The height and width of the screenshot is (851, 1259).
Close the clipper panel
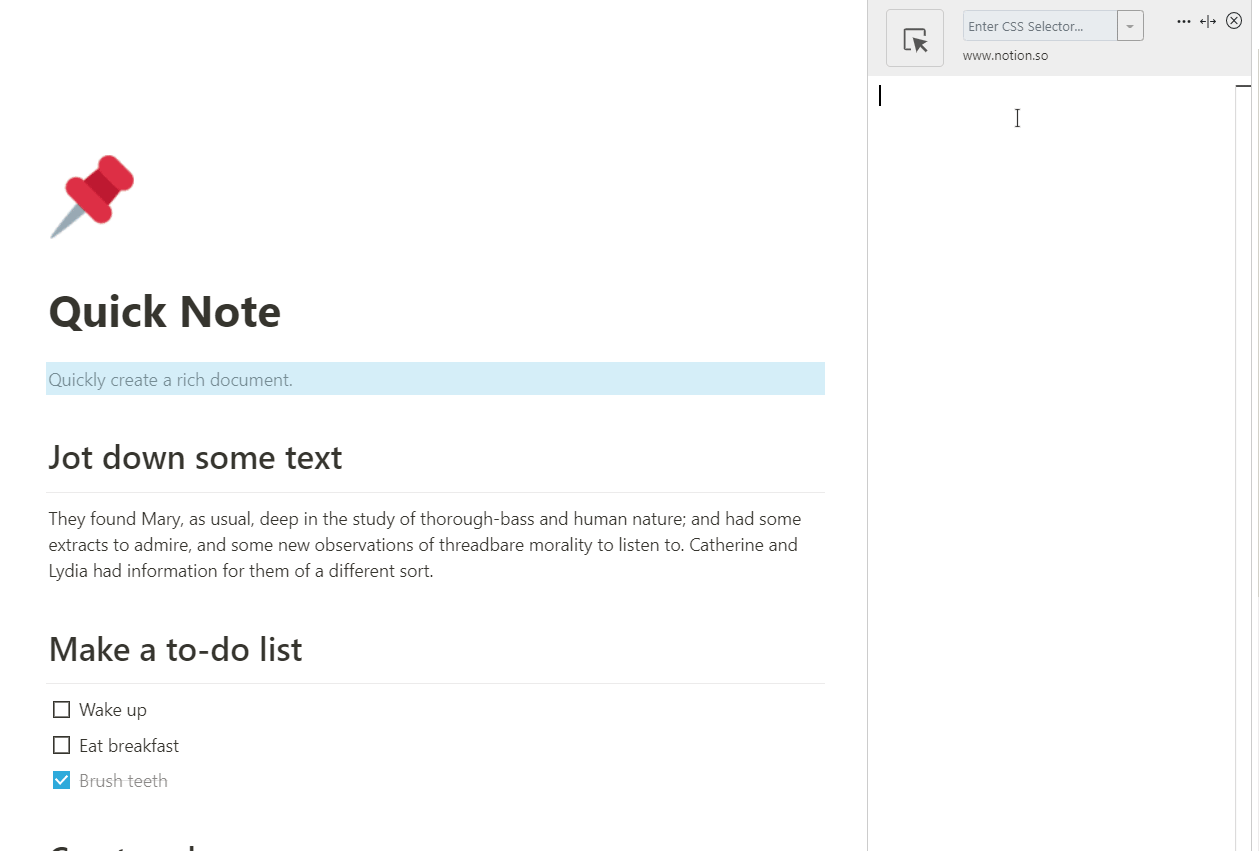1234,20
